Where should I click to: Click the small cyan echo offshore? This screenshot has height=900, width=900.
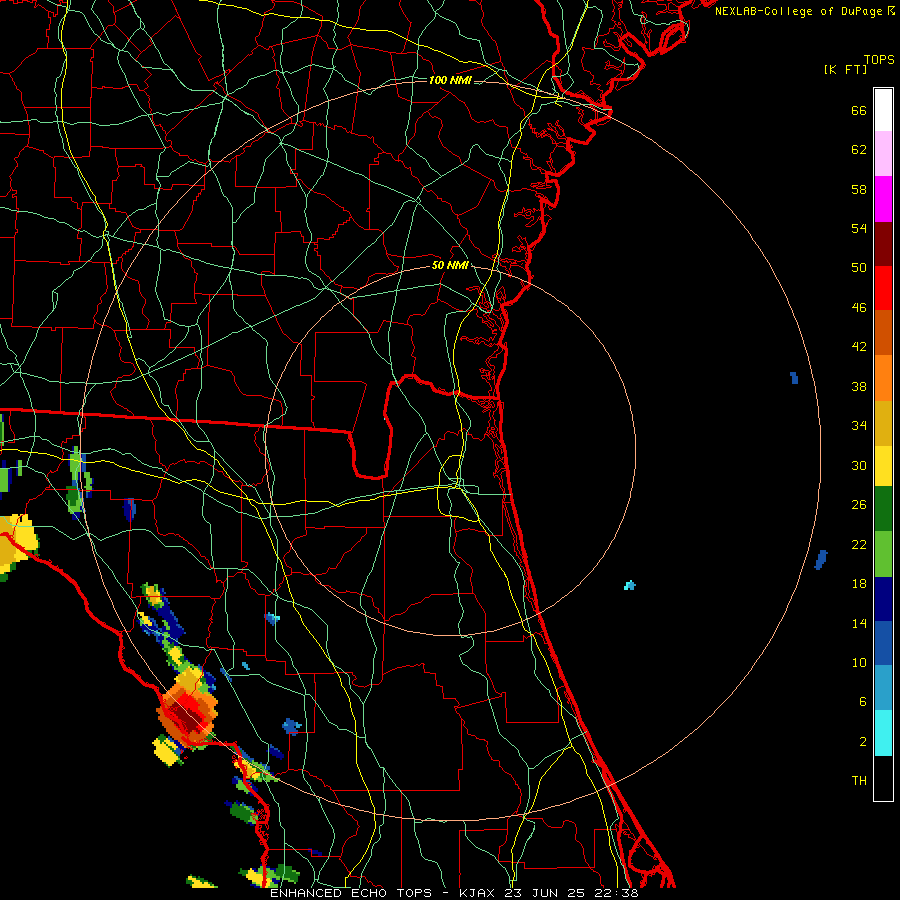coord(630,585)
